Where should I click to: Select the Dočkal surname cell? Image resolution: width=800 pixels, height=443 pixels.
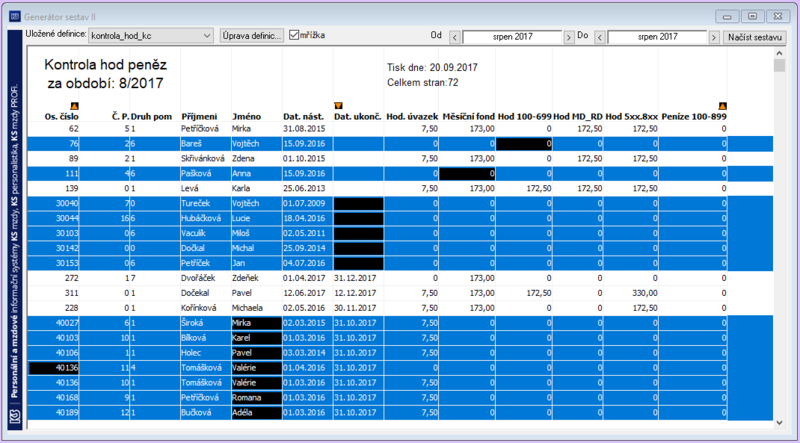click(x=205, y=248)
